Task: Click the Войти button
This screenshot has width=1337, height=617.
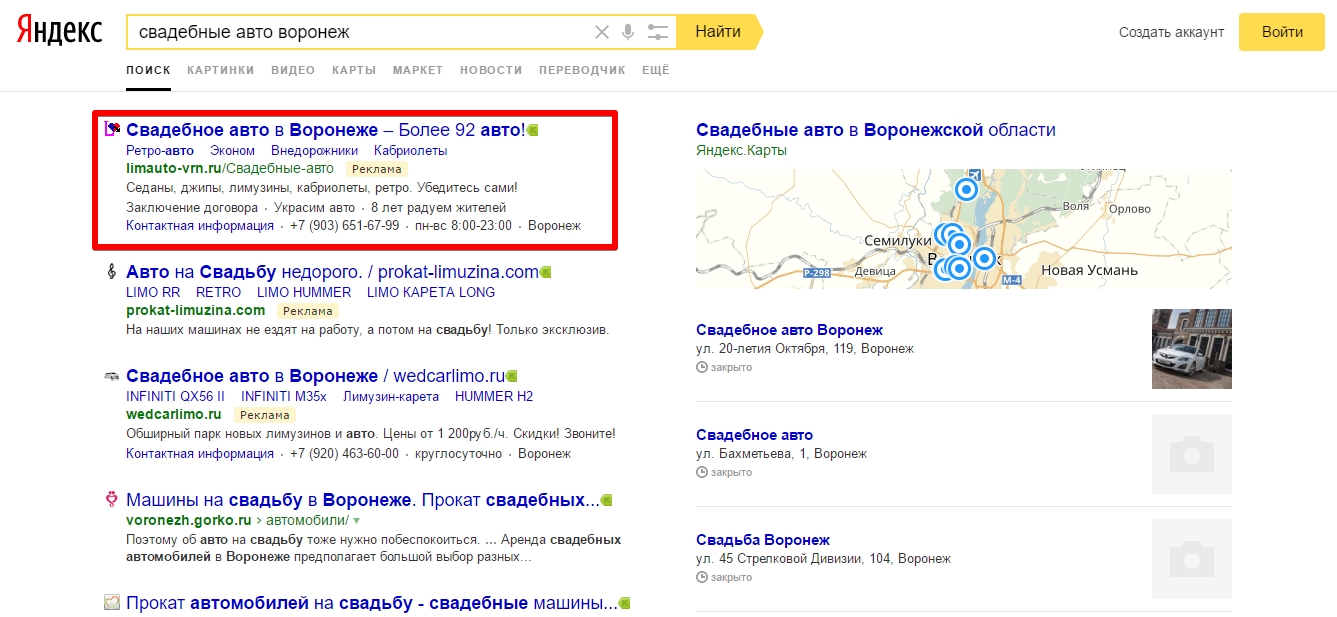Action: 1282,32
